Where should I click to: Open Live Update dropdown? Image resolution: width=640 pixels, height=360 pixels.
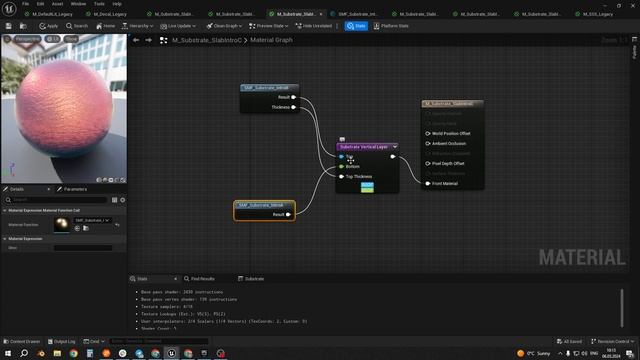coord(178,26)
